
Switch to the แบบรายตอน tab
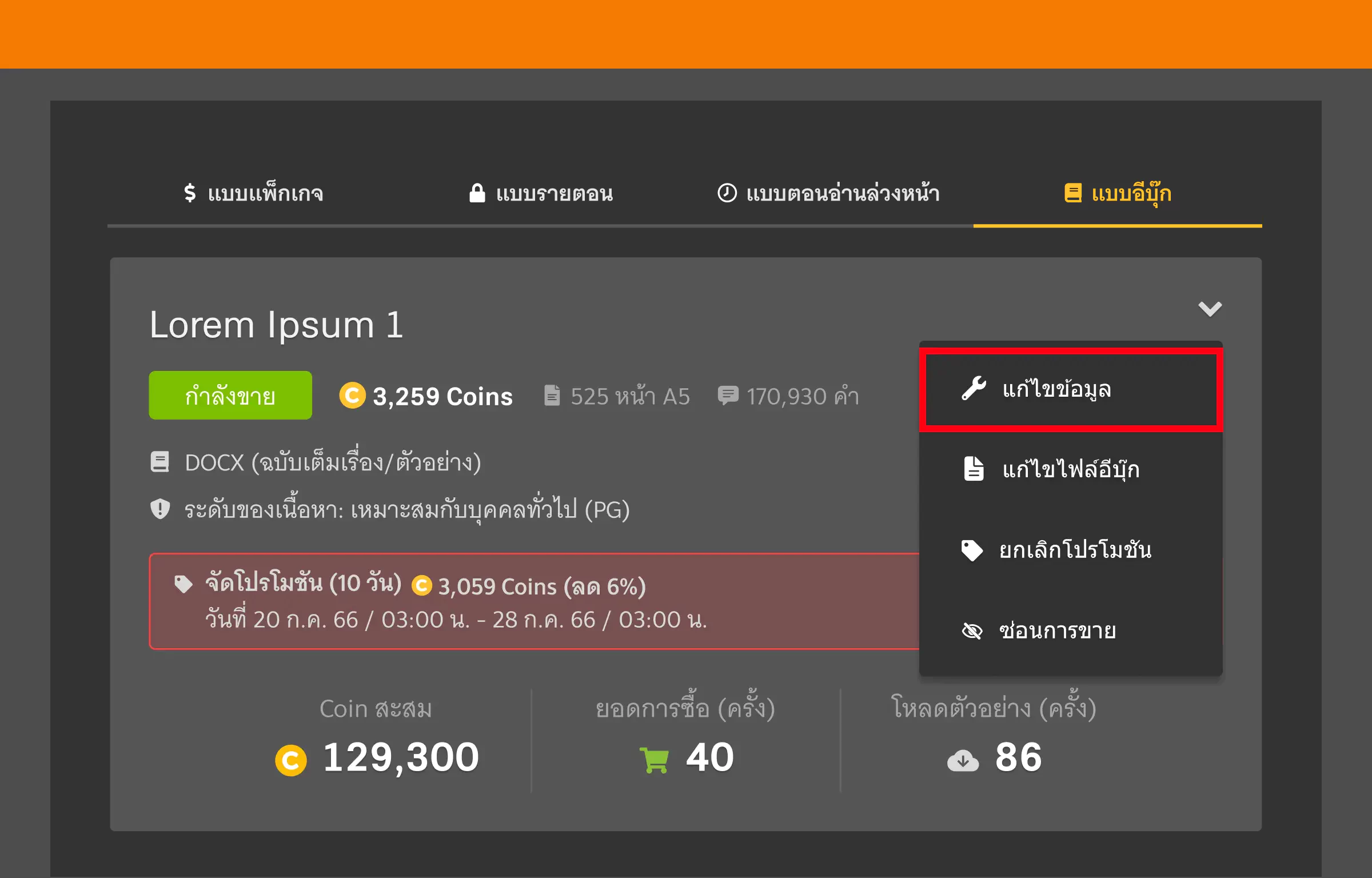541,193
